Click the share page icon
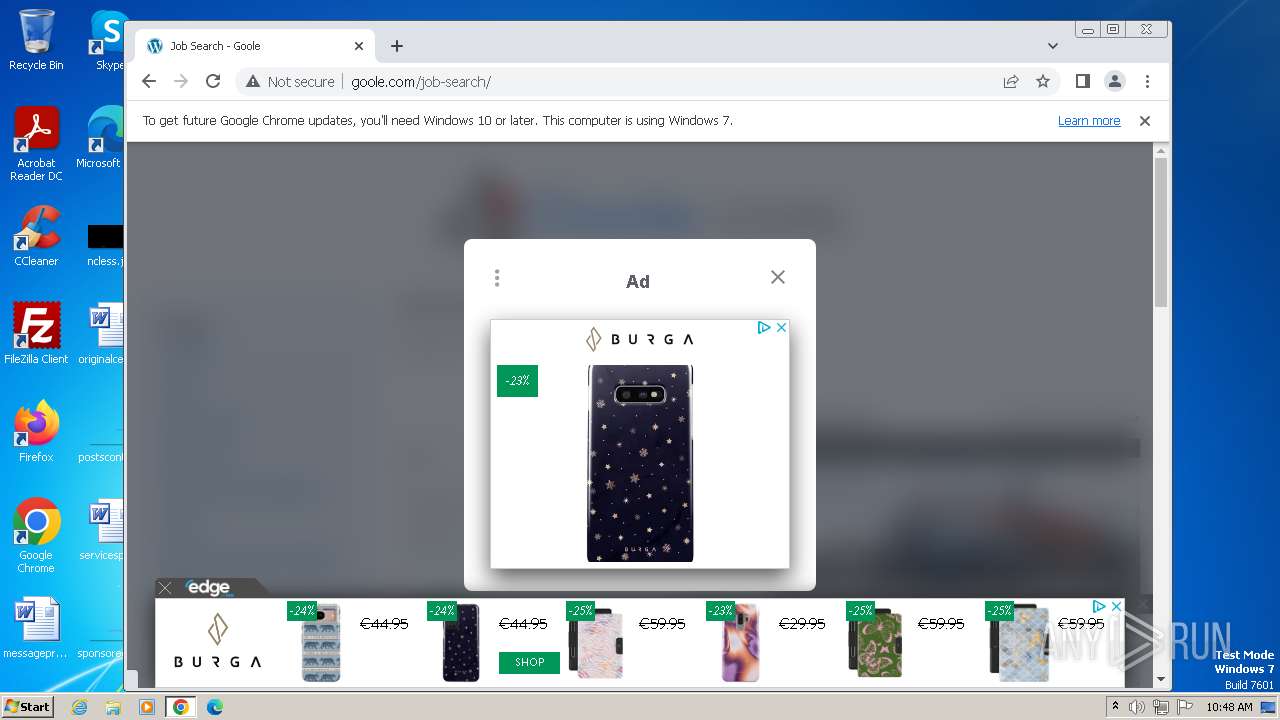This screenshot has width=1280, height=720. click(1011, 82)
